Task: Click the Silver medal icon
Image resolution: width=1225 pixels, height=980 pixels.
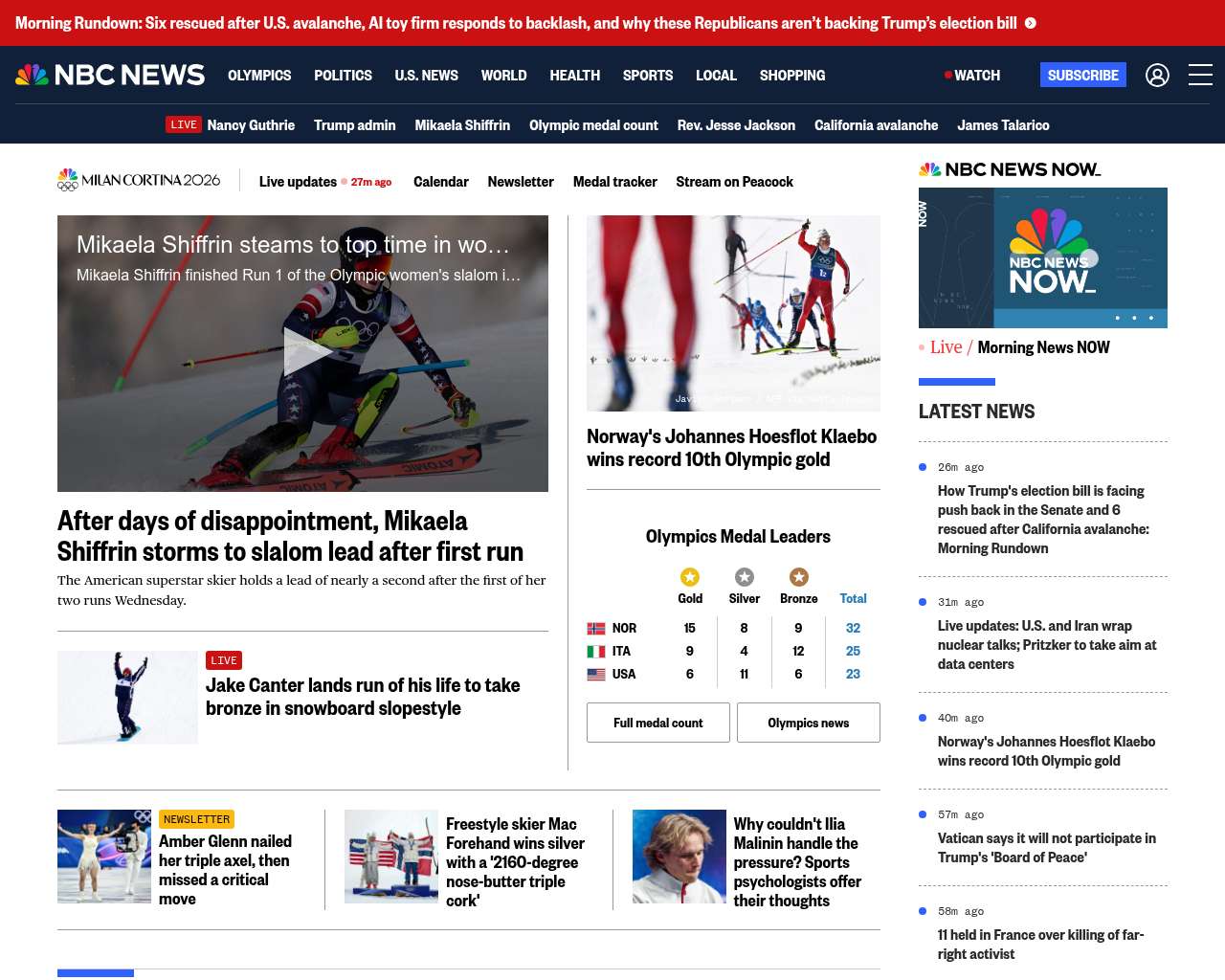Action: click(745, 576)
